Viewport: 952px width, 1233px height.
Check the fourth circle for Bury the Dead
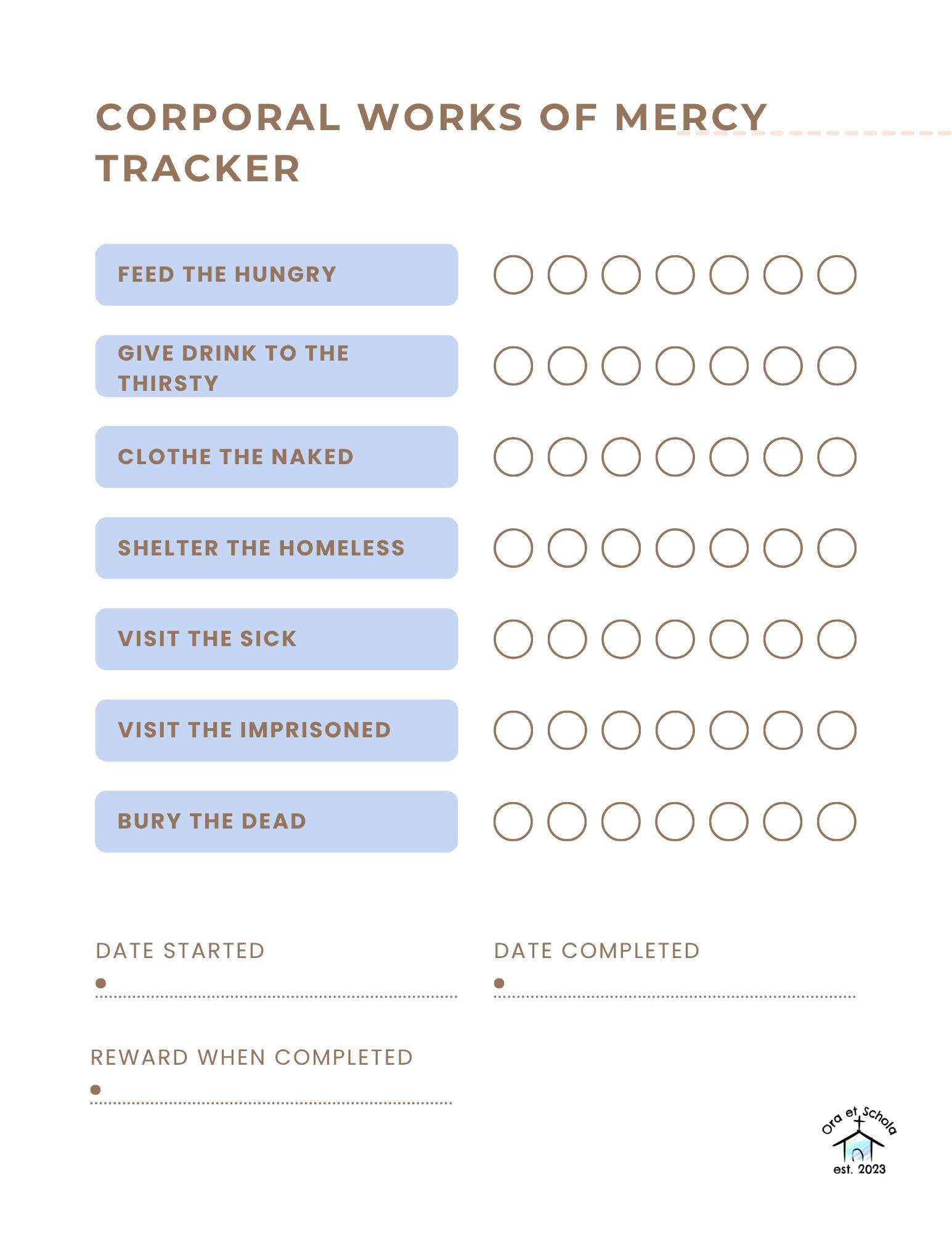[x=675, y=821]
